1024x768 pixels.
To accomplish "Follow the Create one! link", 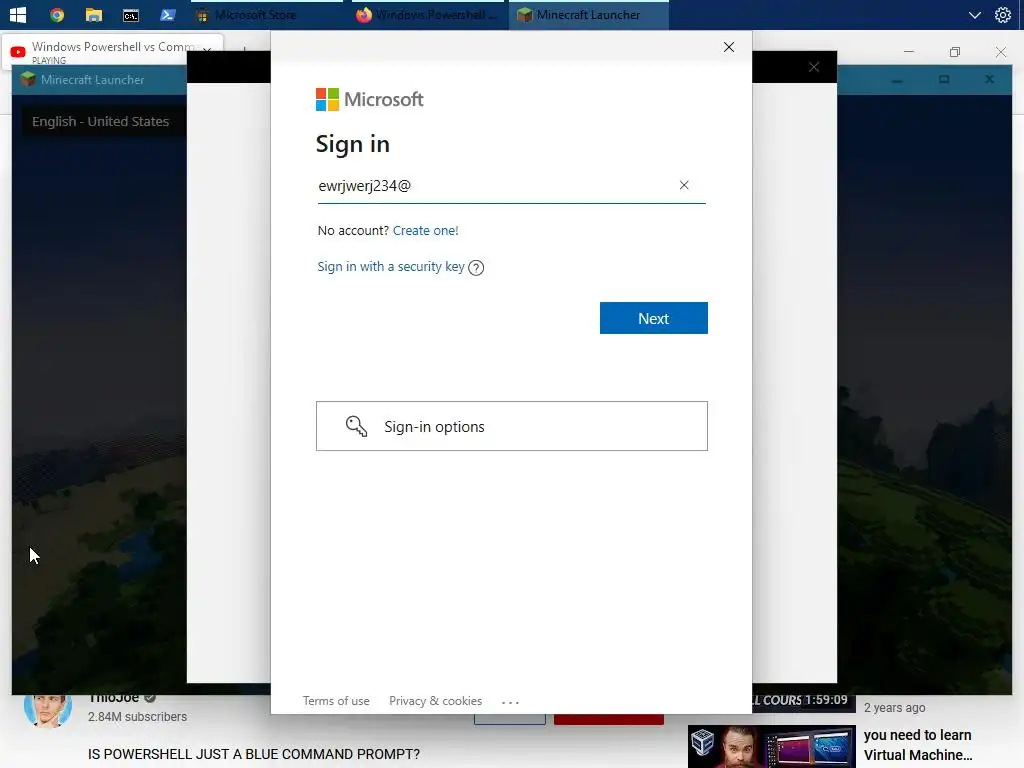I will pyautogui.click(x=425, y=231).
